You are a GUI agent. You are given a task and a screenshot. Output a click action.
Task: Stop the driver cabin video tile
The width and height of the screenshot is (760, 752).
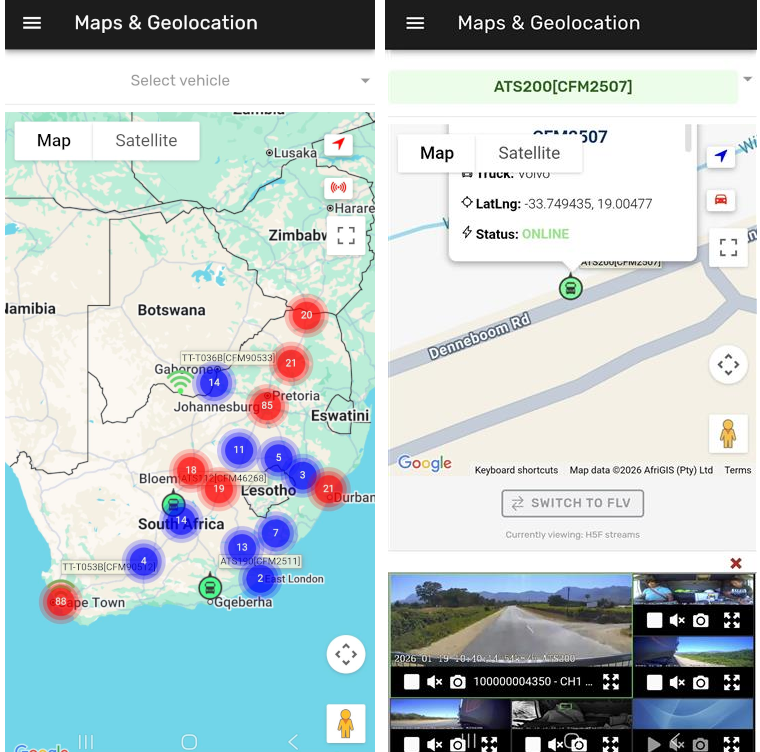(x=654, y=620)
